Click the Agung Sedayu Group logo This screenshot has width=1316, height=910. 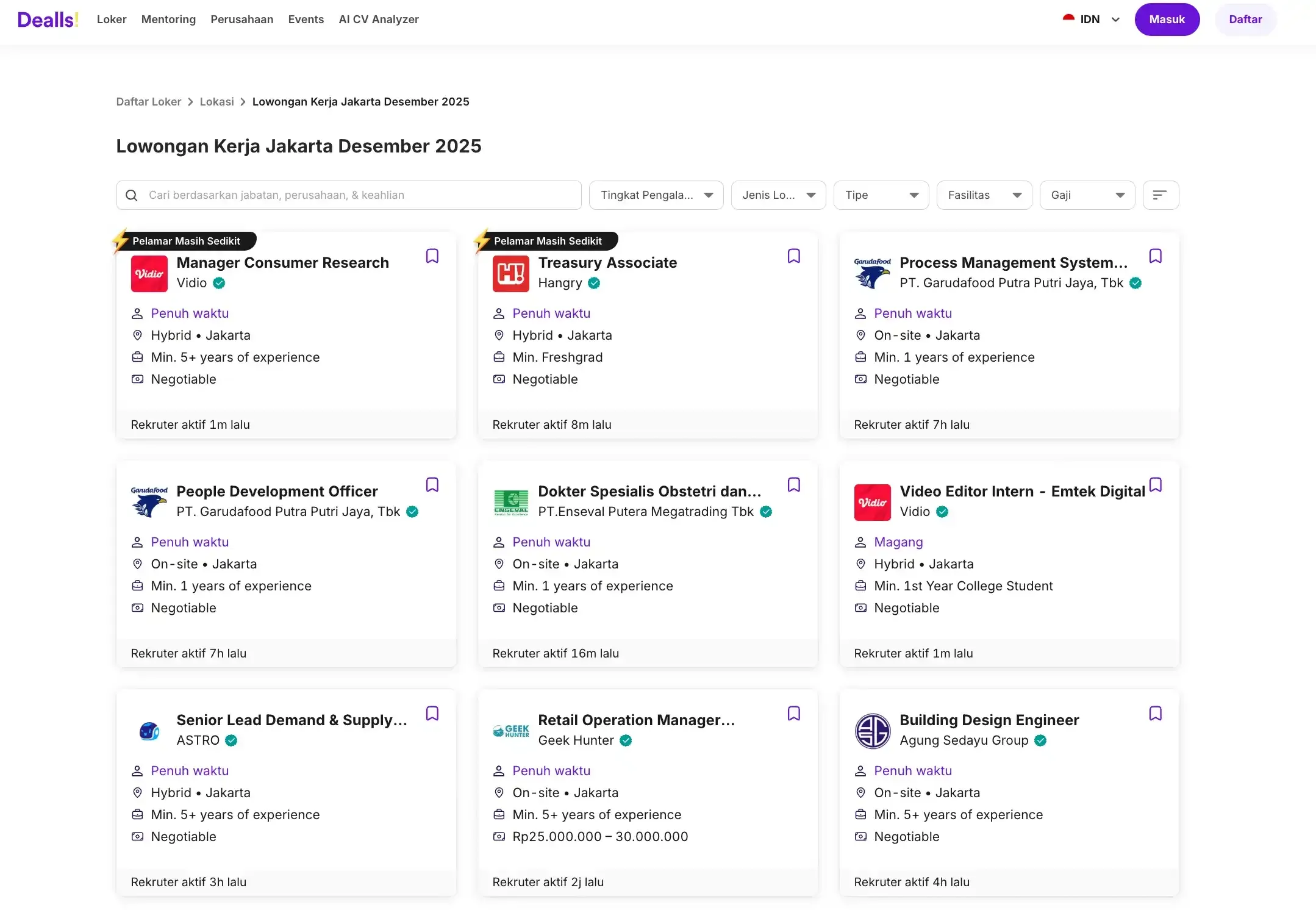point(872,731)
